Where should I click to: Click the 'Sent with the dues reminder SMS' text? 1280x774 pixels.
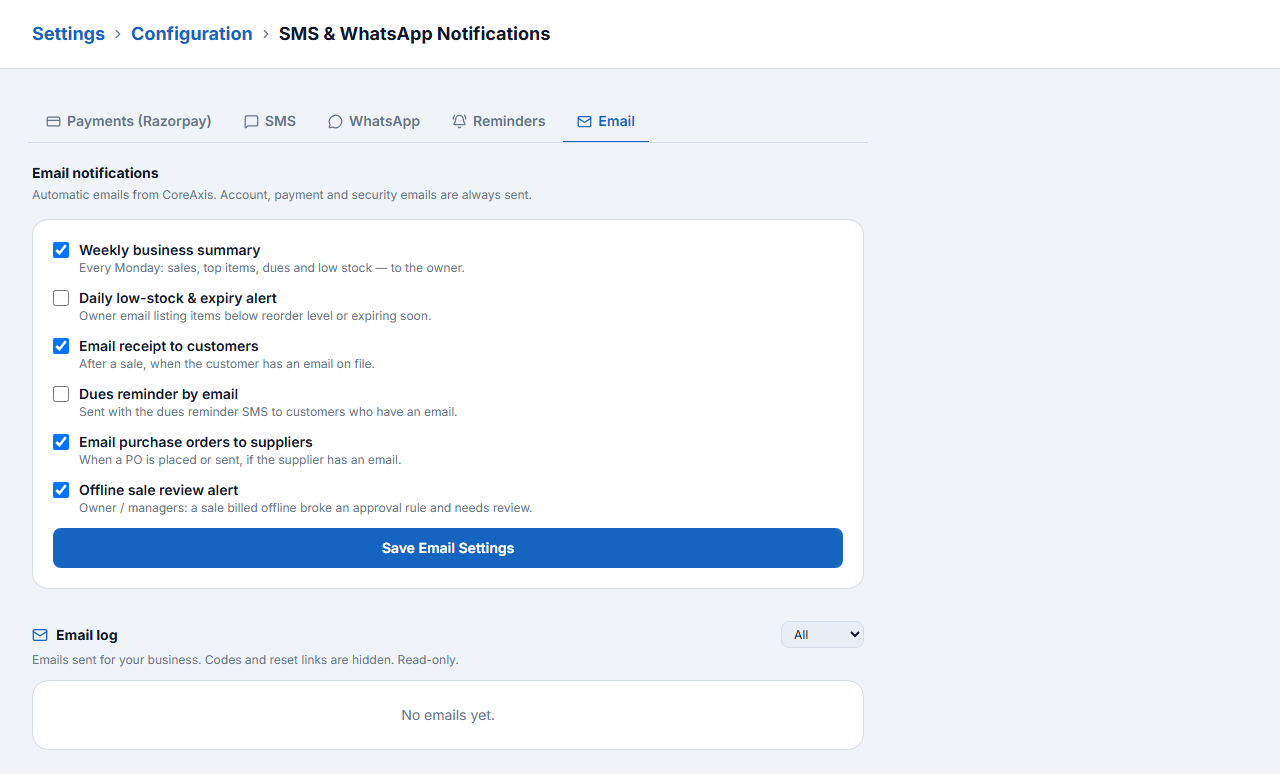(x=268, y=412)
